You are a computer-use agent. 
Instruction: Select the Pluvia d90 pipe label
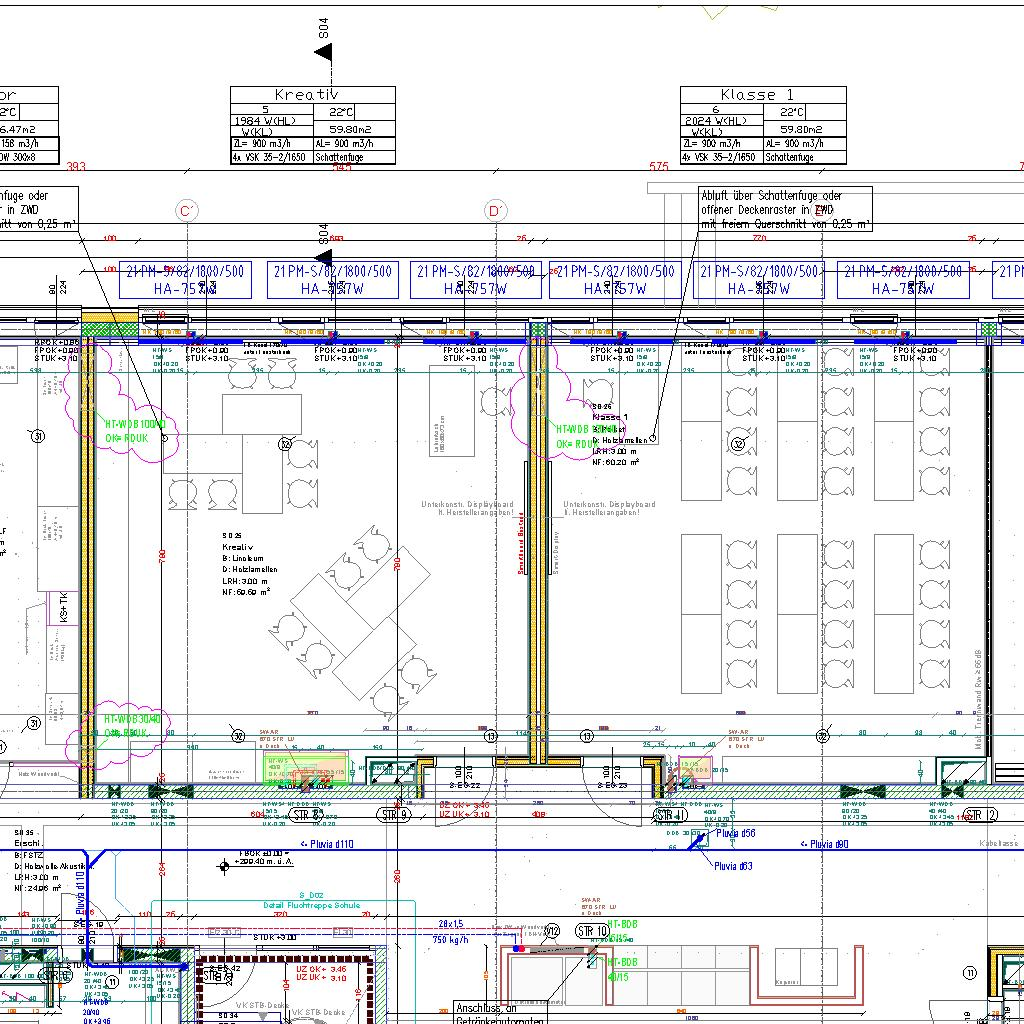[x=829, y=844]
